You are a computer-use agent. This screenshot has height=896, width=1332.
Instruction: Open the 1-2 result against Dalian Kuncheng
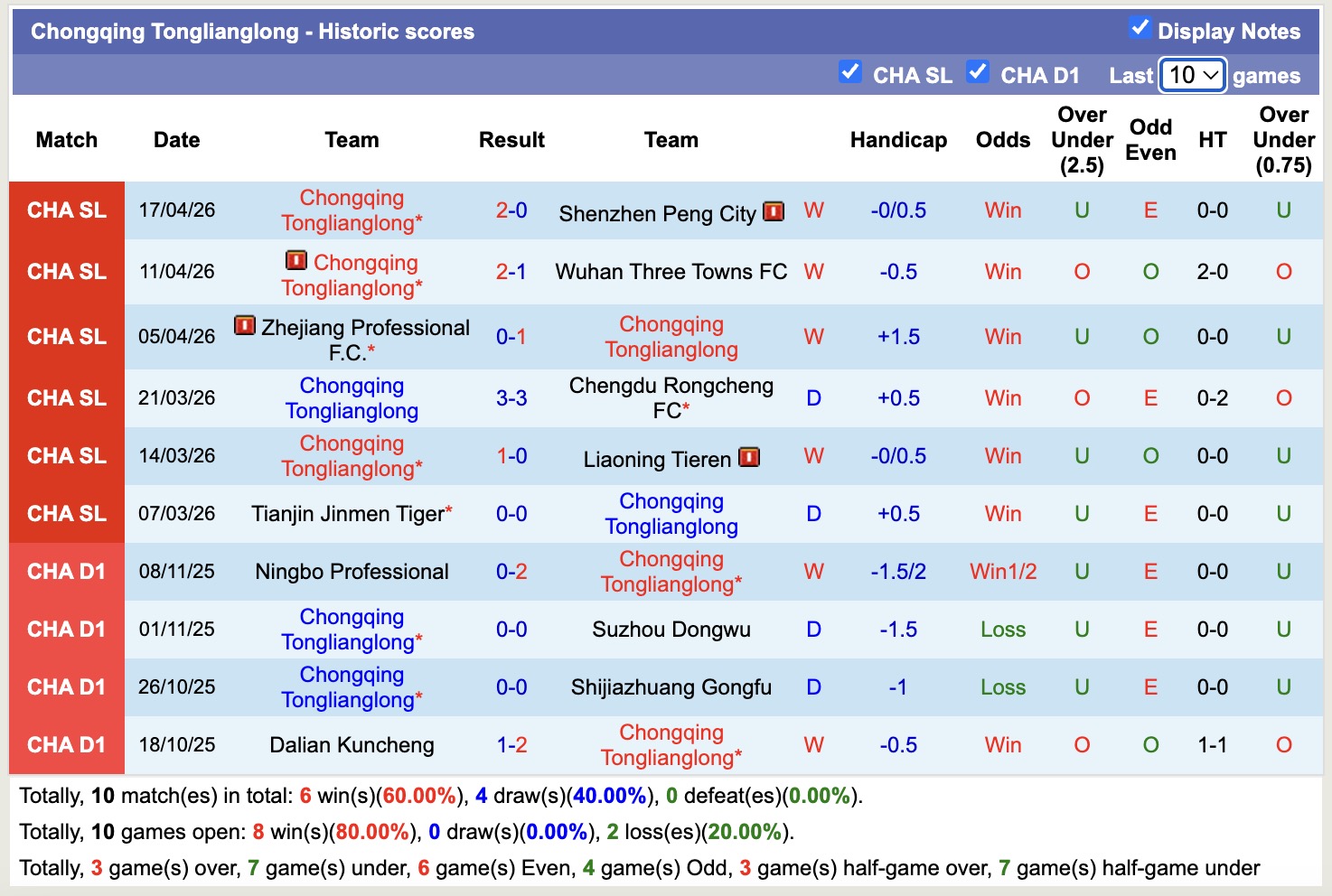tap(511, 745)
